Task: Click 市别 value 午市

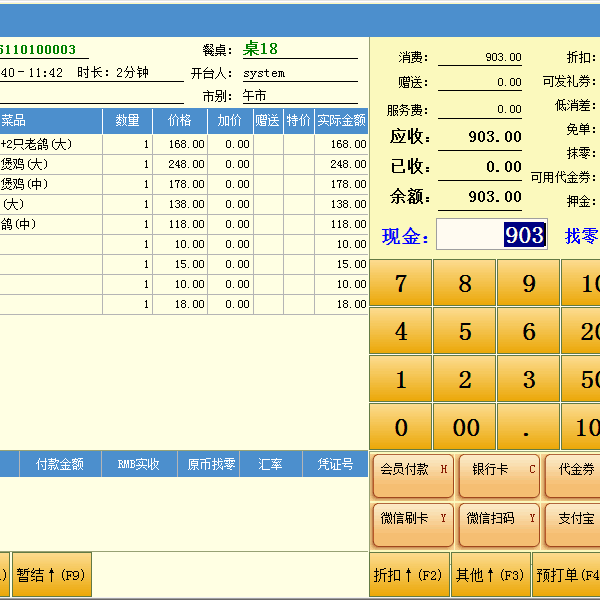Action: [254, 95]
